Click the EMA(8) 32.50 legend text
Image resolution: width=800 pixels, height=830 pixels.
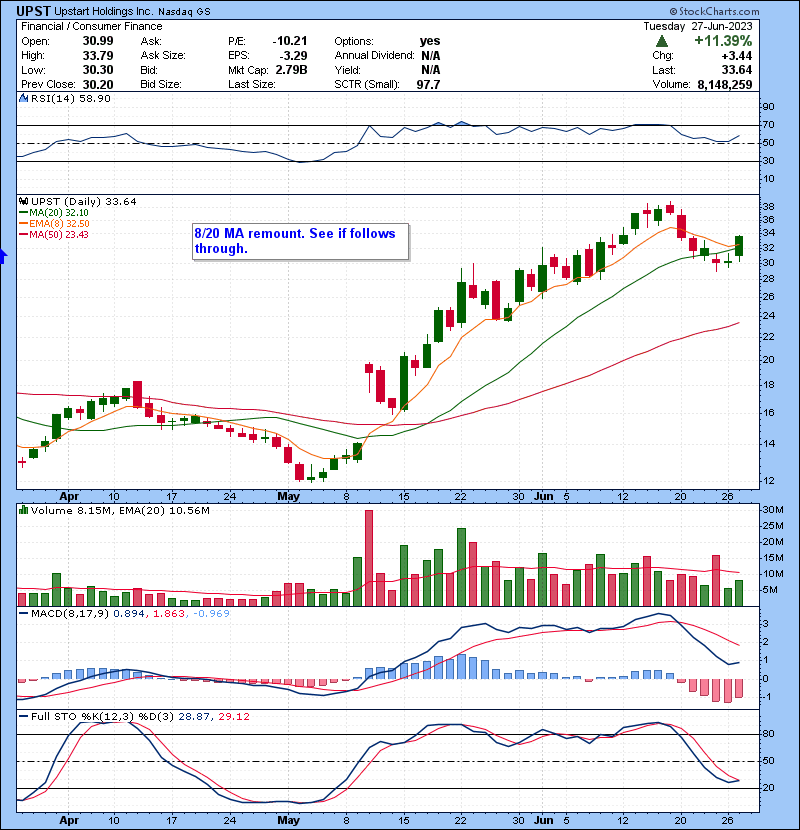59,224
